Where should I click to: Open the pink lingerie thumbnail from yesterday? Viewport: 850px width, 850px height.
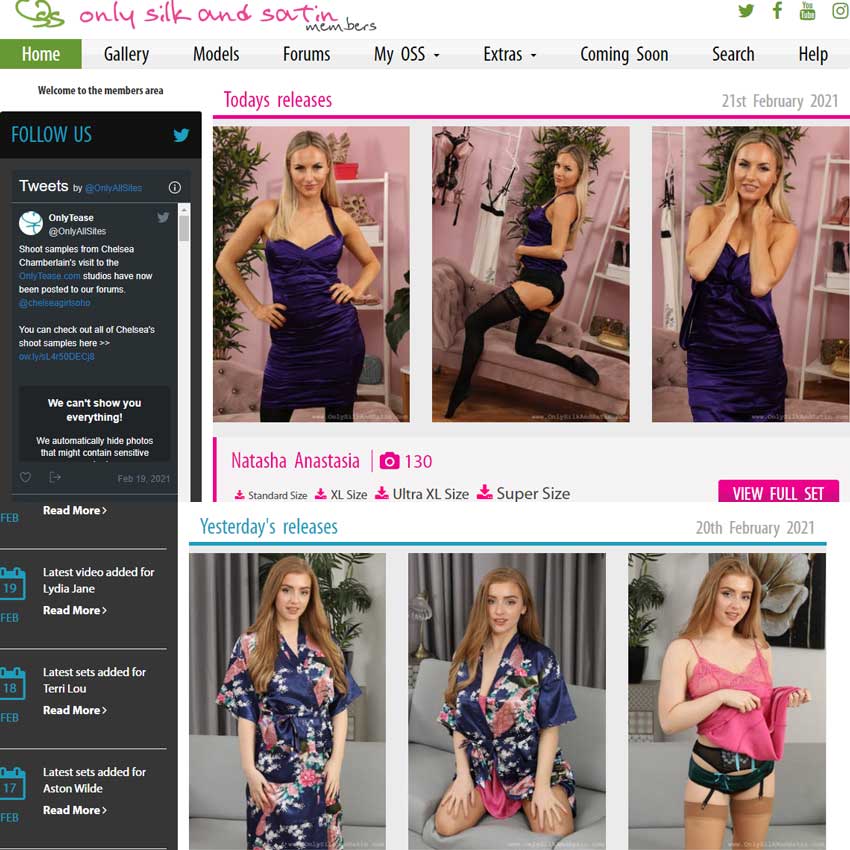point(727,701)
